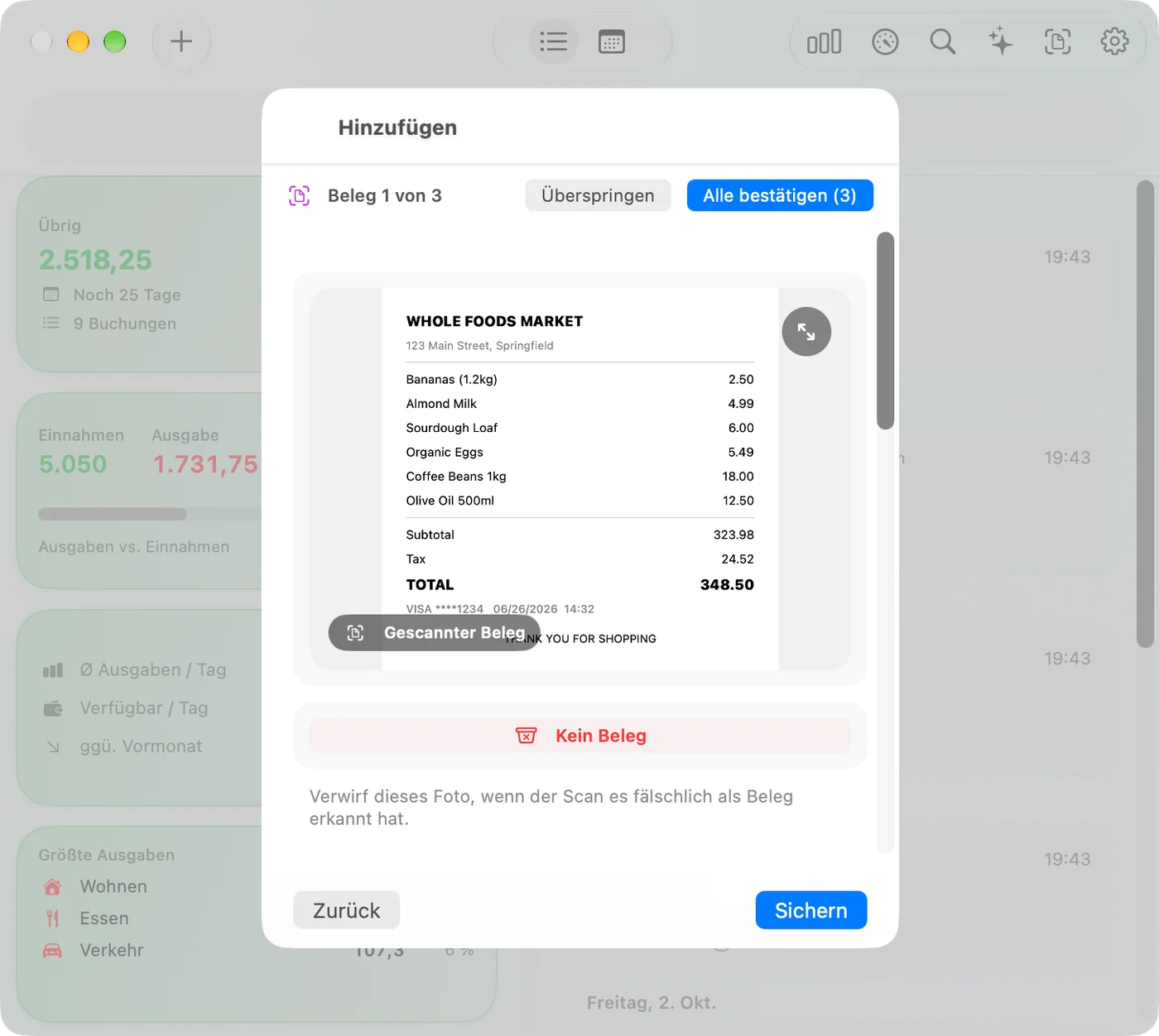The width and height of the screenshot is (1159, 1036).
Task: Click the Ausgaben vs. Einnahmen progress bar
Action: (149, 514)
